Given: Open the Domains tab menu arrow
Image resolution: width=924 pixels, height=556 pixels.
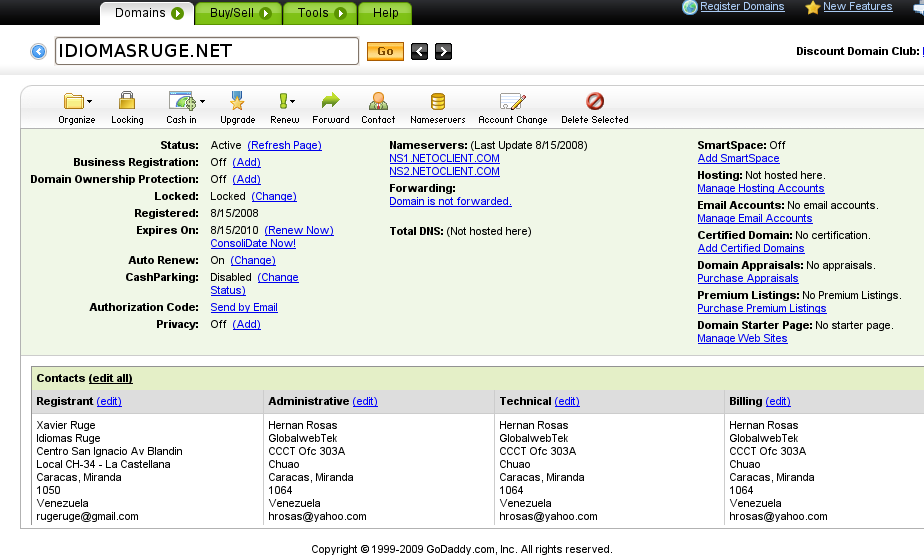Looking at the screenshot, I should (177, 13).
